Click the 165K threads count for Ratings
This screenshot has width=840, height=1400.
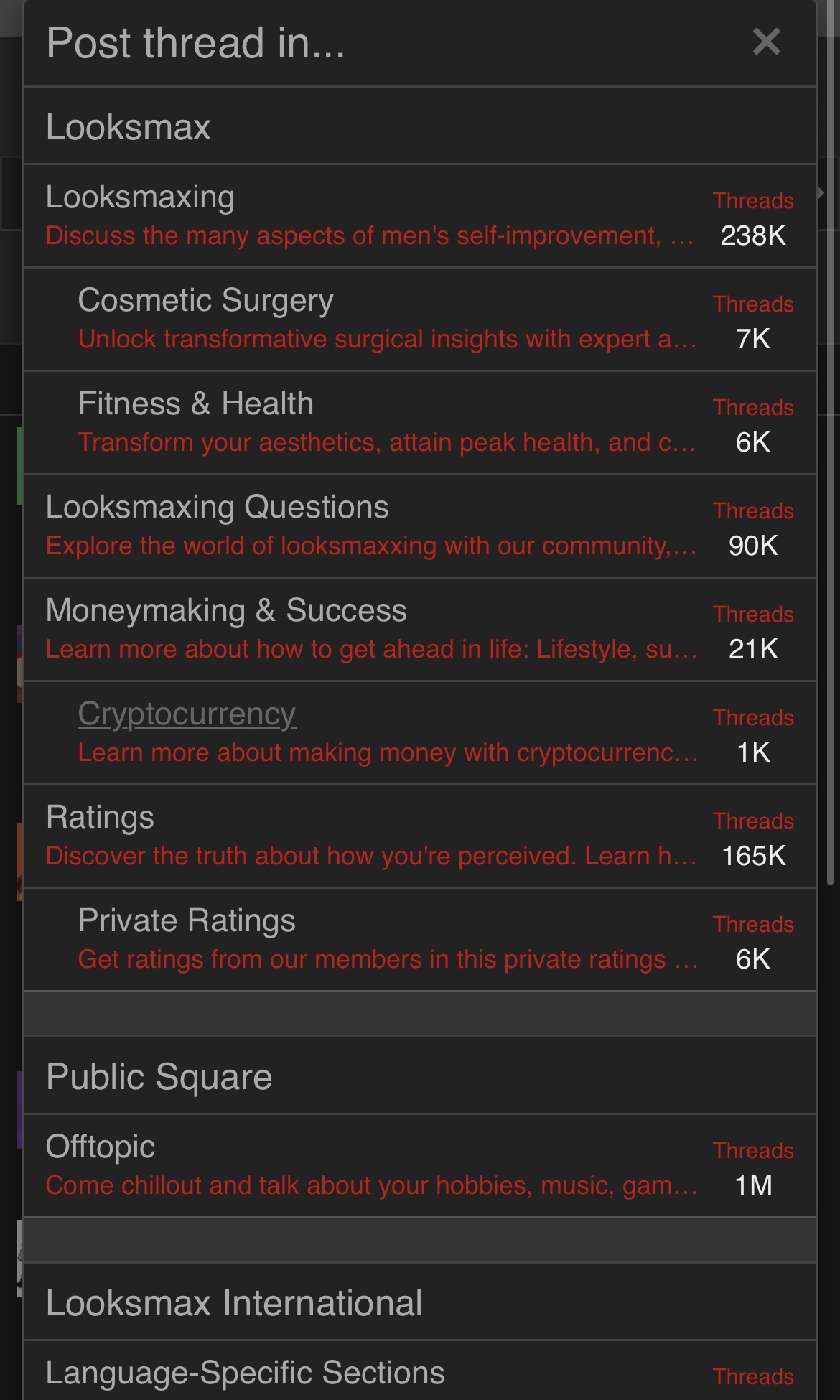[x=753, y=856]
